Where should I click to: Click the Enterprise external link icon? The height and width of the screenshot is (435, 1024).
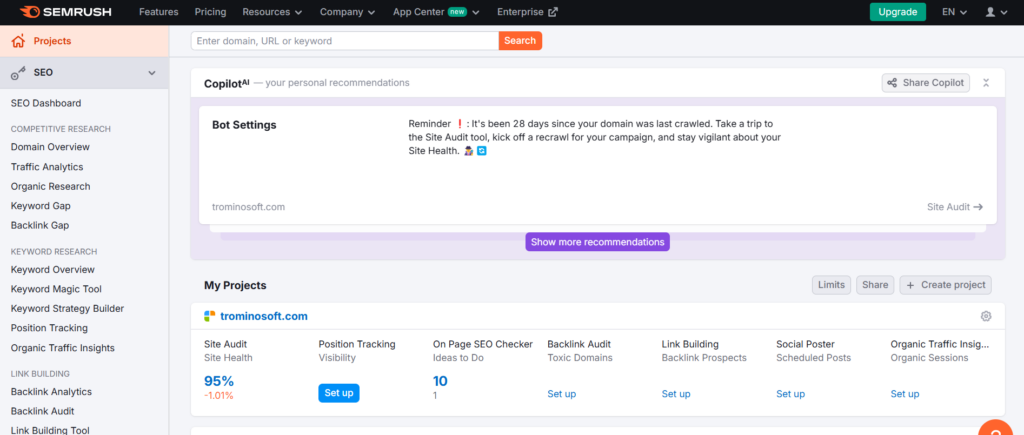coord(553,12)
